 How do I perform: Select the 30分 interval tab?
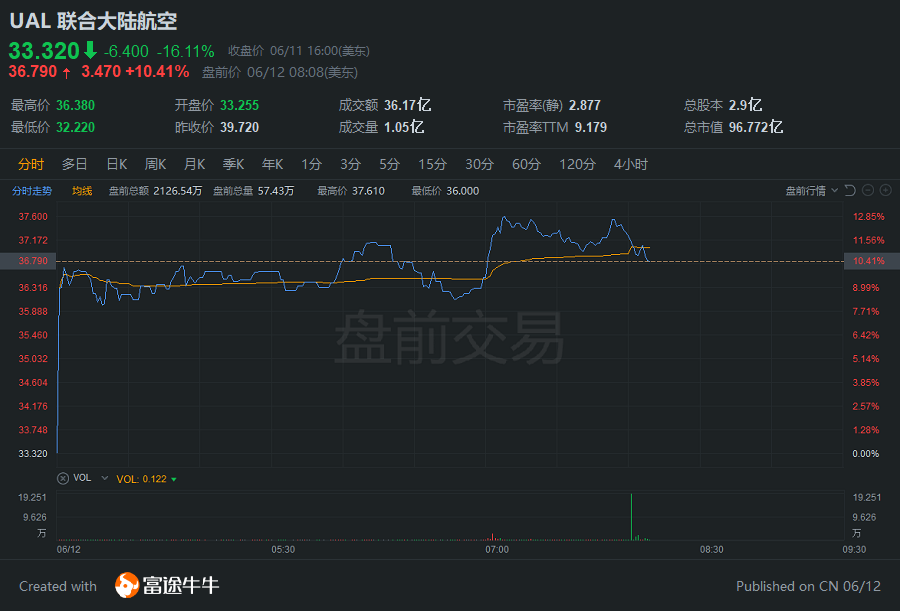pos(479,164)
